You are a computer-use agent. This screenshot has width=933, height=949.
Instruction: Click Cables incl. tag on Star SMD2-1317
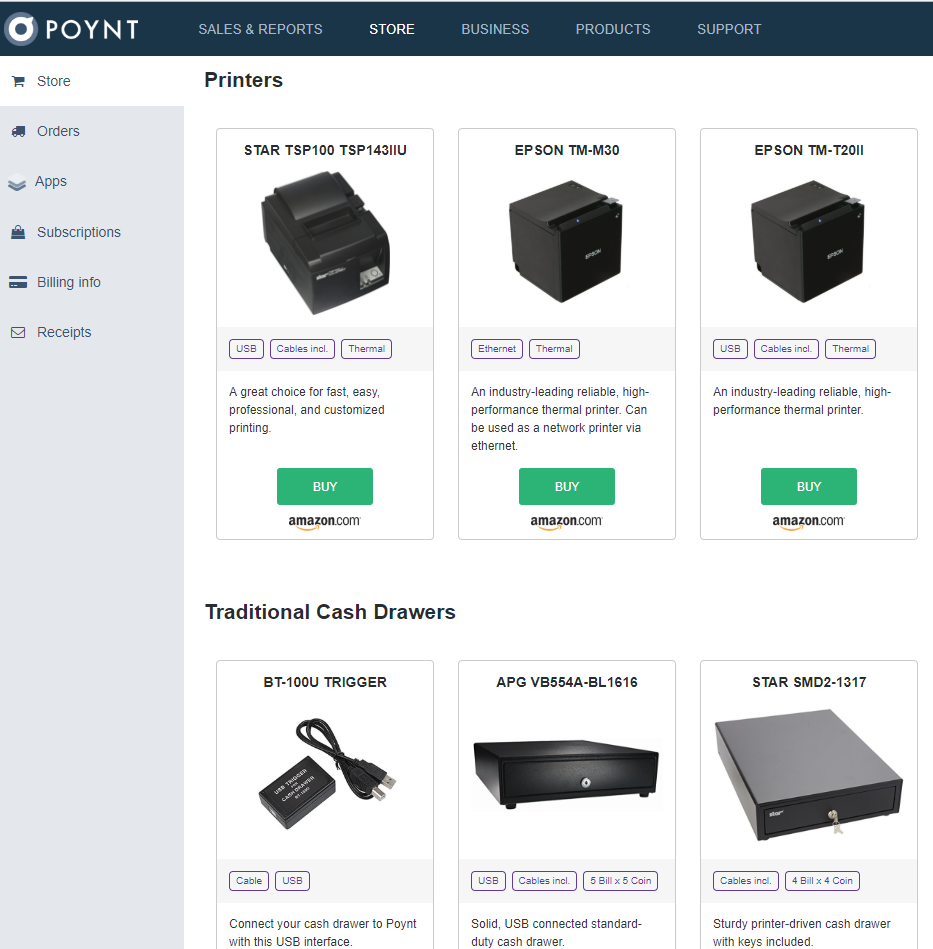coord(745,881)
